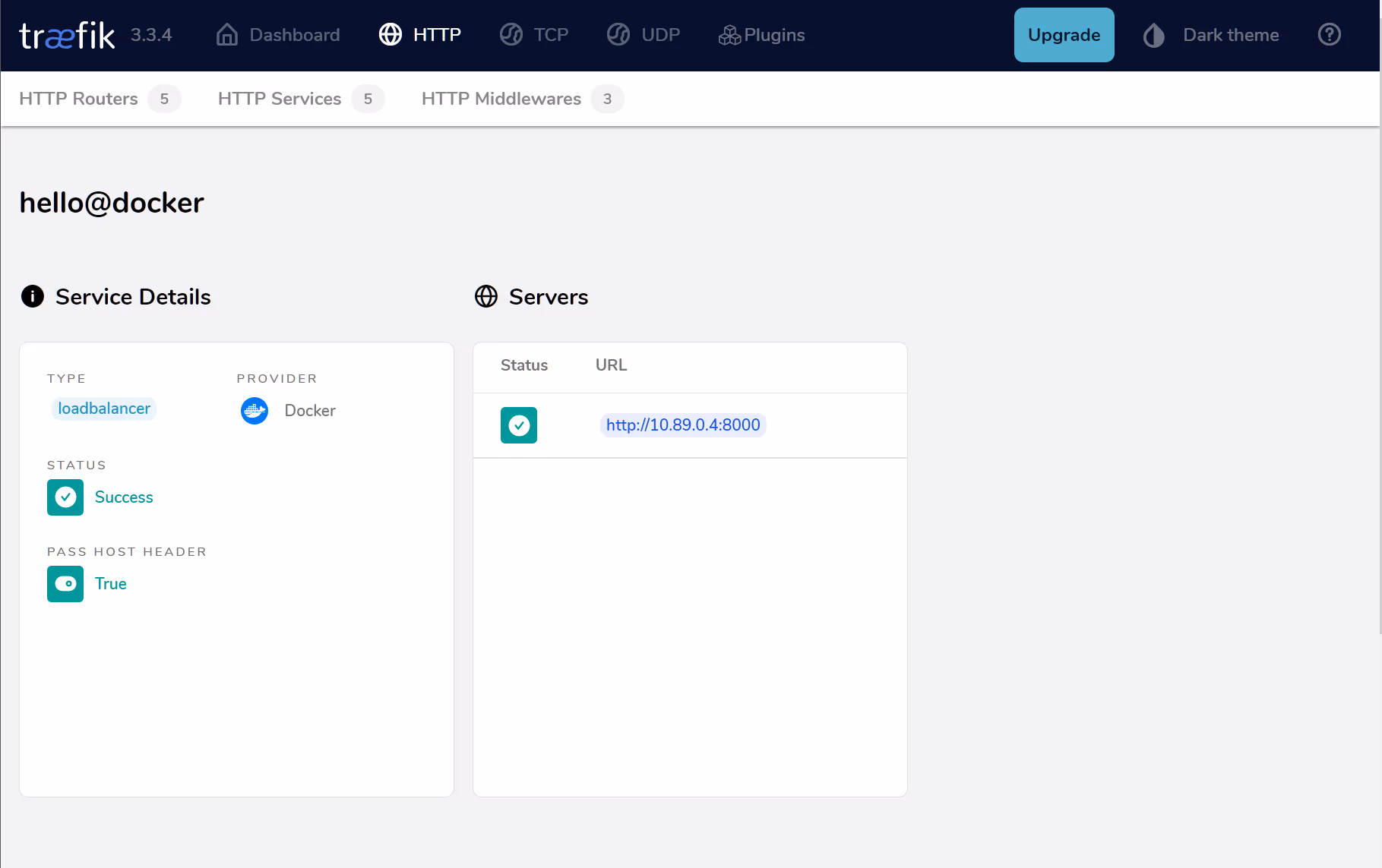Click the Servers globe icon

(x=486, y=296)
